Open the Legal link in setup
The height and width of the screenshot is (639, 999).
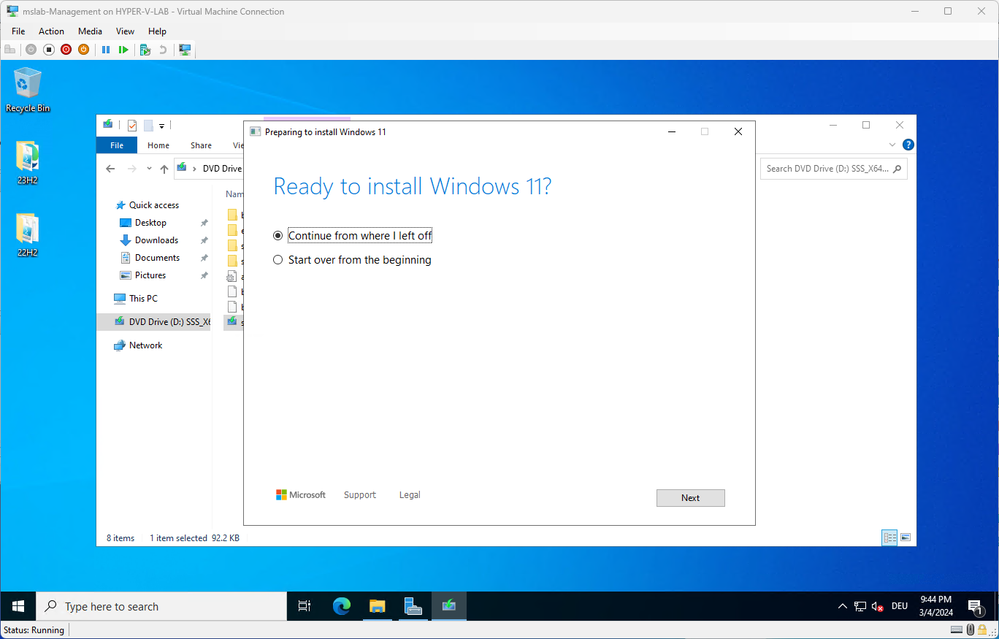click(x=410, y=495)
